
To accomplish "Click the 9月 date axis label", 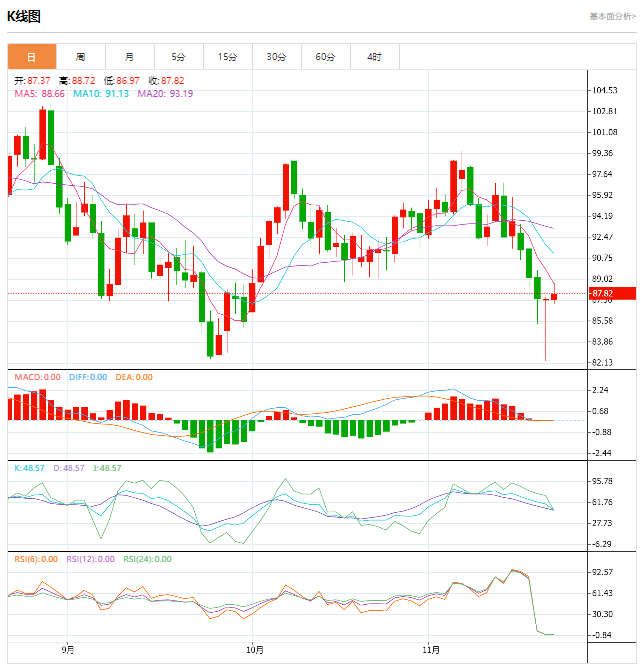I will point(68,650).
